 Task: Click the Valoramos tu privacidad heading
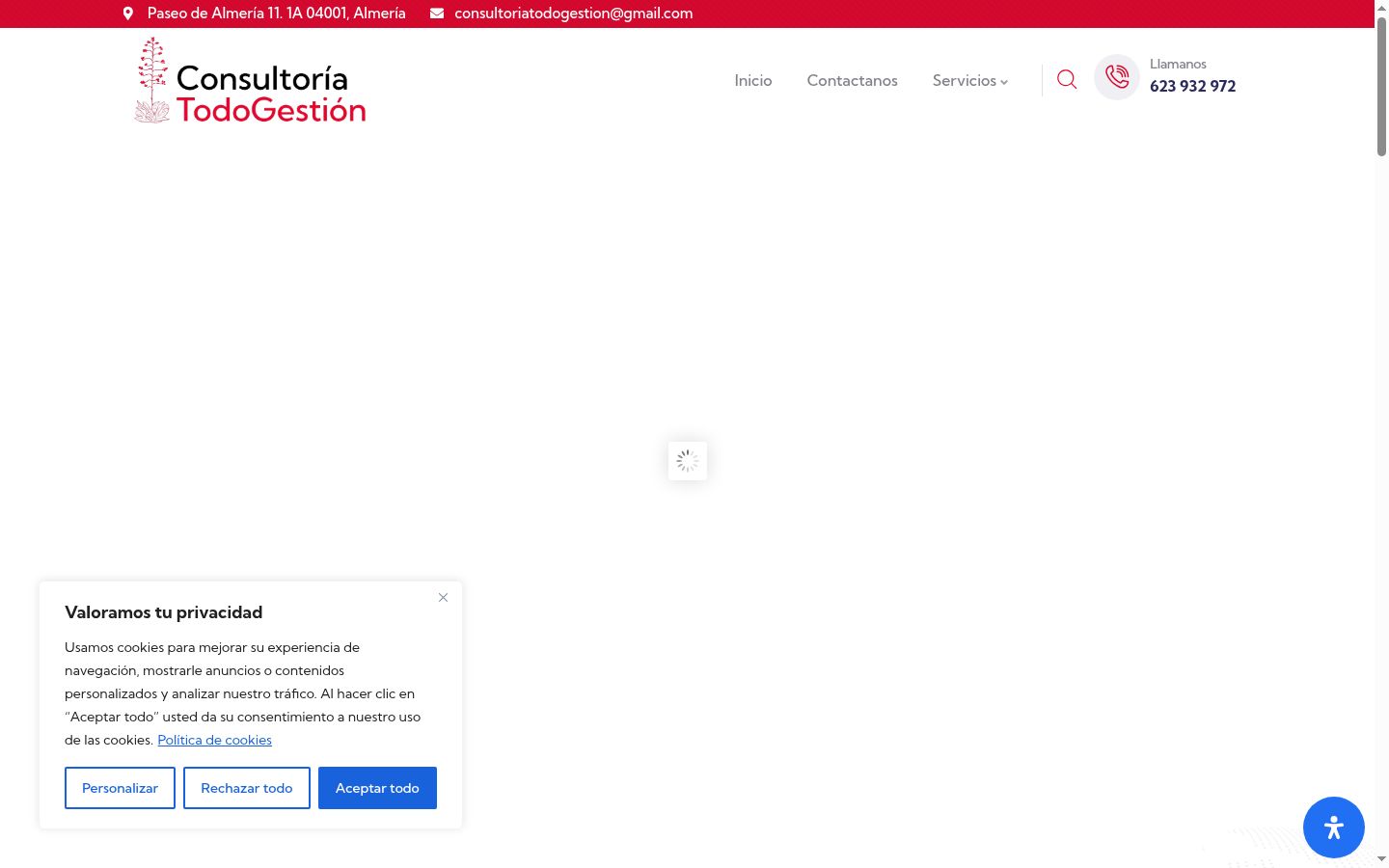pyautogui.click(x=164, y=612)
